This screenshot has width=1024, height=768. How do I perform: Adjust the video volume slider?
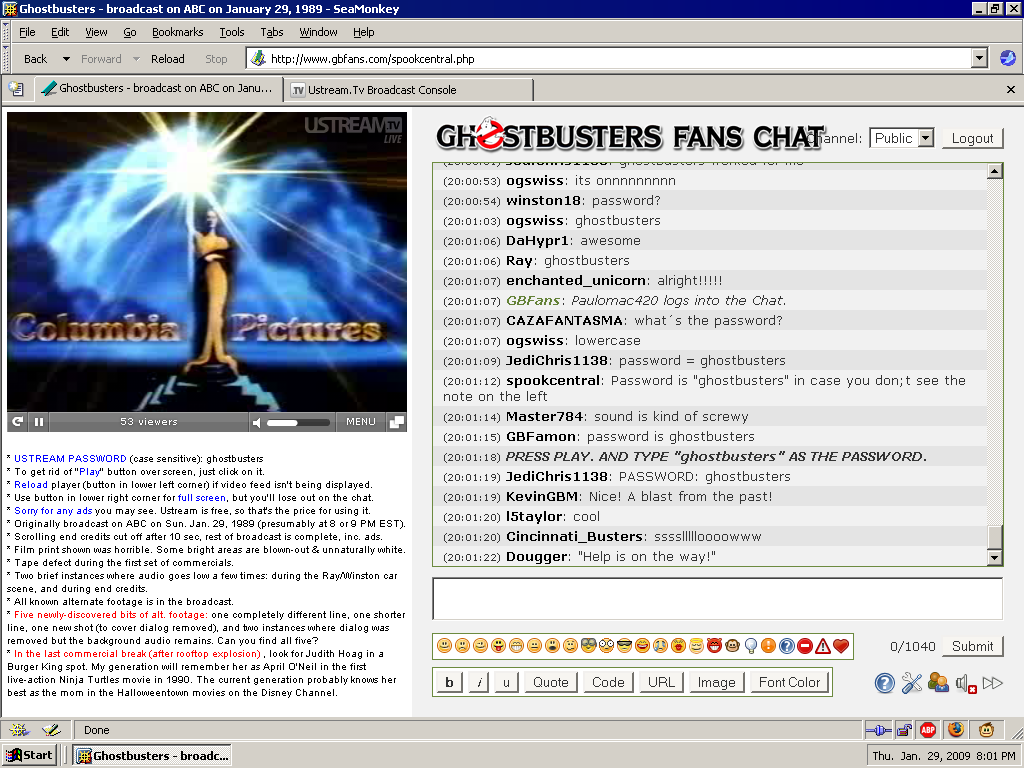298,423
